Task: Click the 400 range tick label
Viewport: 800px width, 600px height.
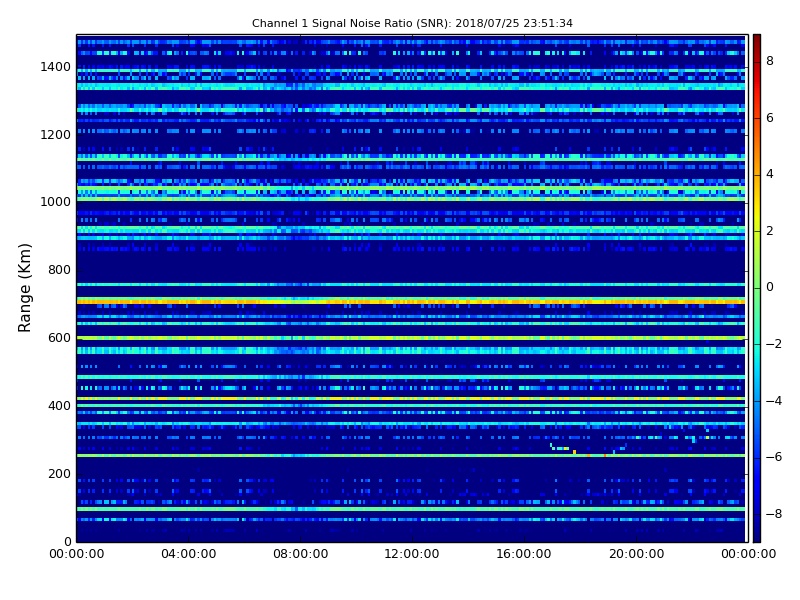Action: [59, 406]
